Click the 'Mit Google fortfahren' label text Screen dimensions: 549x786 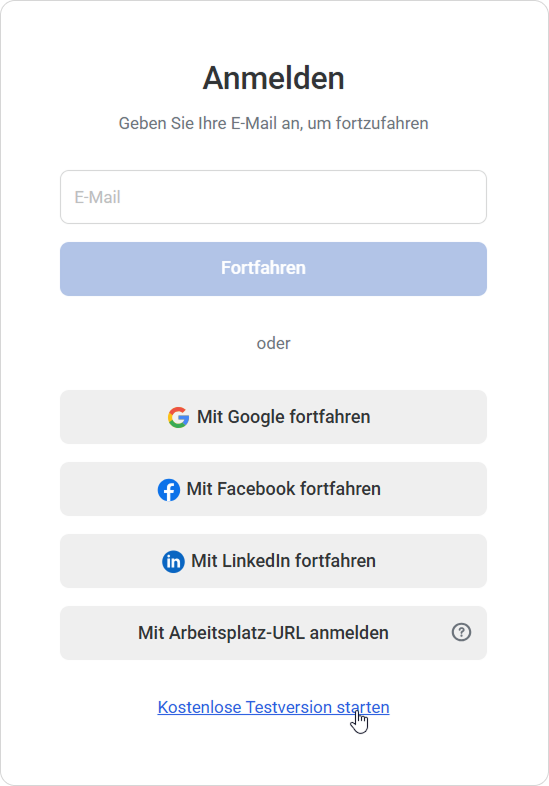pos(283,417)
